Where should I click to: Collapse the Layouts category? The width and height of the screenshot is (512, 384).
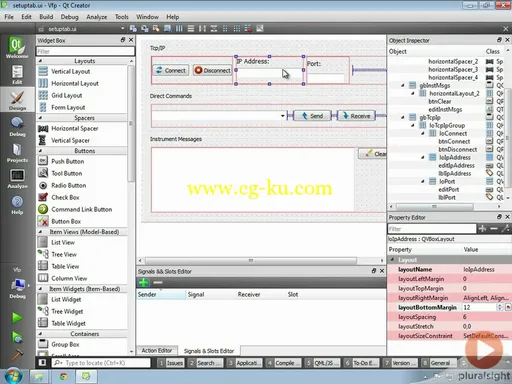pos(40,61)
